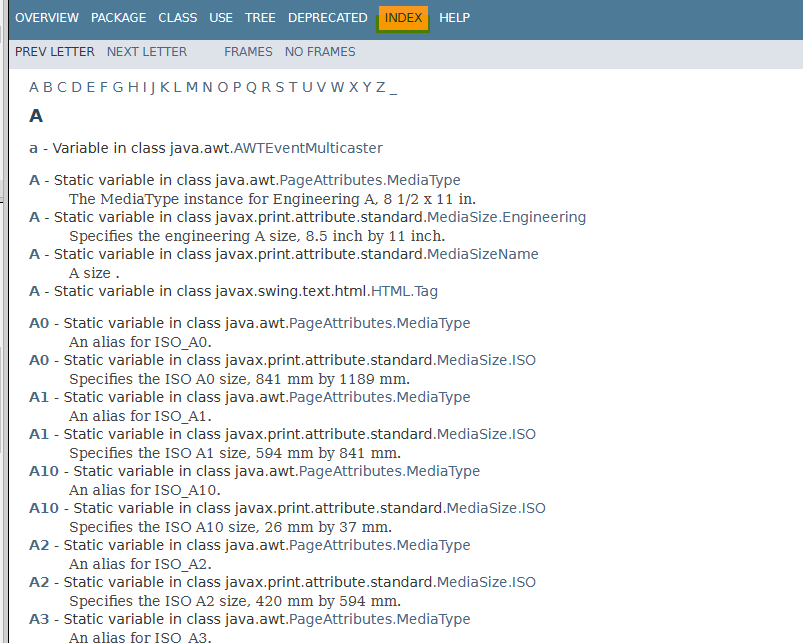Screen dimensions: 803x643
Task: Click the 'A size .' description text
Action: coord(94,273)
